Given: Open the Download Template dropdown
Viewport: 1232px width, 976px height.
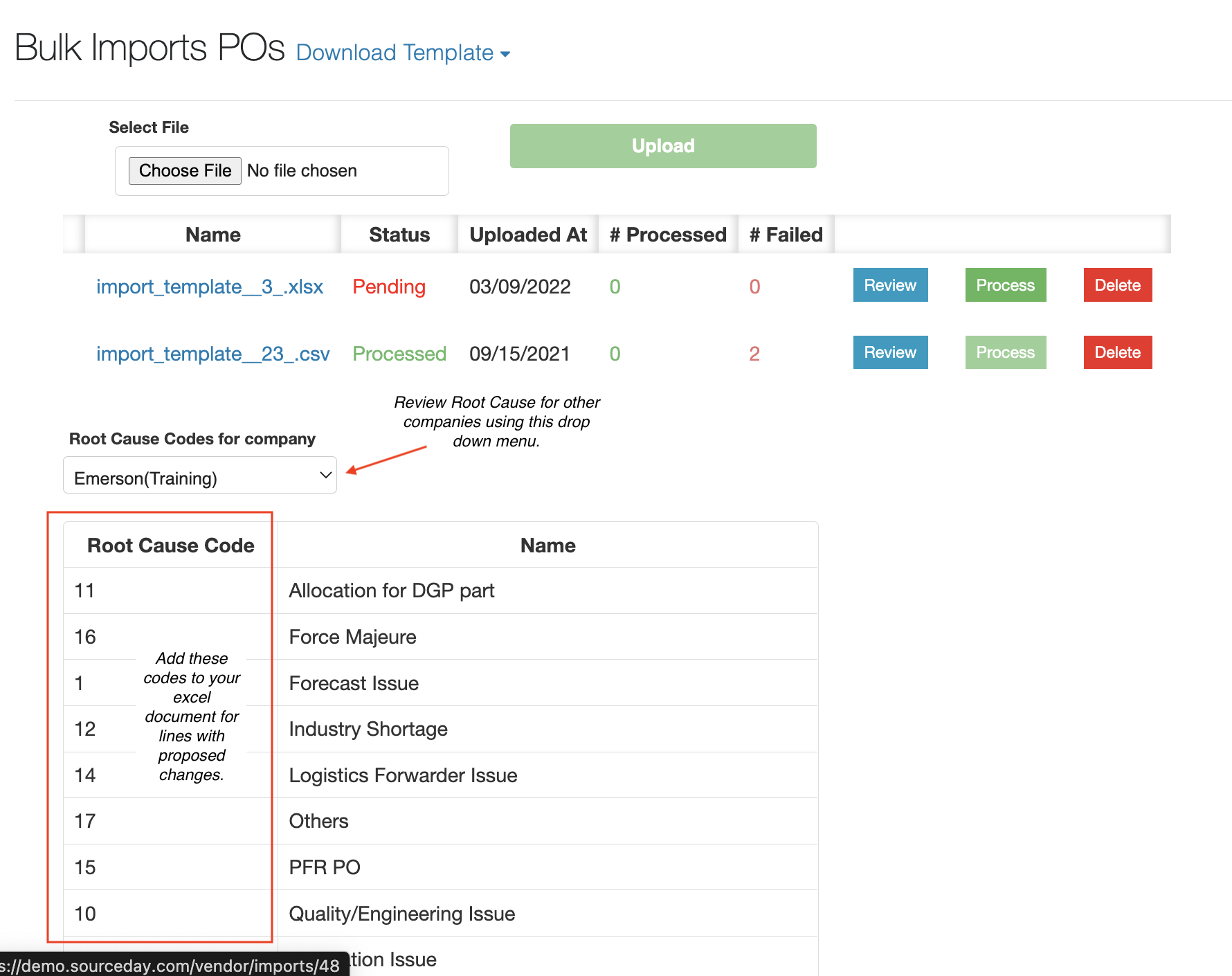Looking at the screenshot, I should click(x=402, y=53).
